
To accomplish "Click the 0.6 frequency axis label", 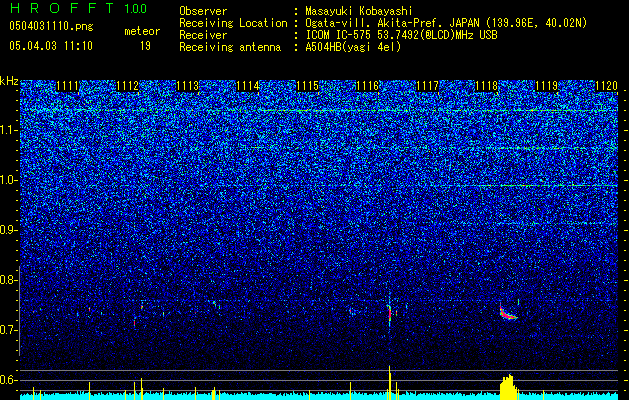I will 8,380.
